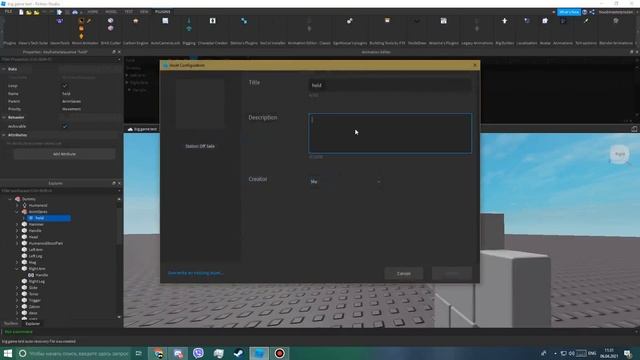Click the share icon in the top bar
Viewport: 640px width, 360px height.
tap(592, 12)
